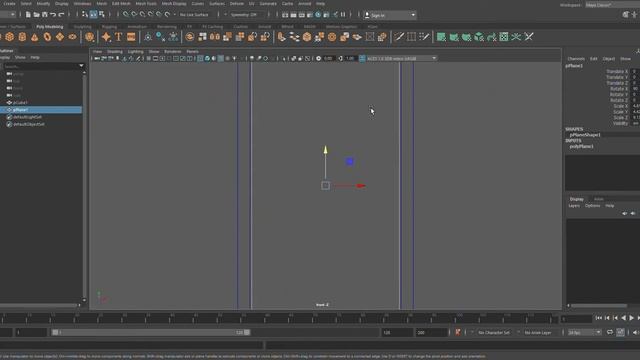Select pPlane1 in the Outliner
Viewport: 640px width, 360px height.
coord(41,110)
